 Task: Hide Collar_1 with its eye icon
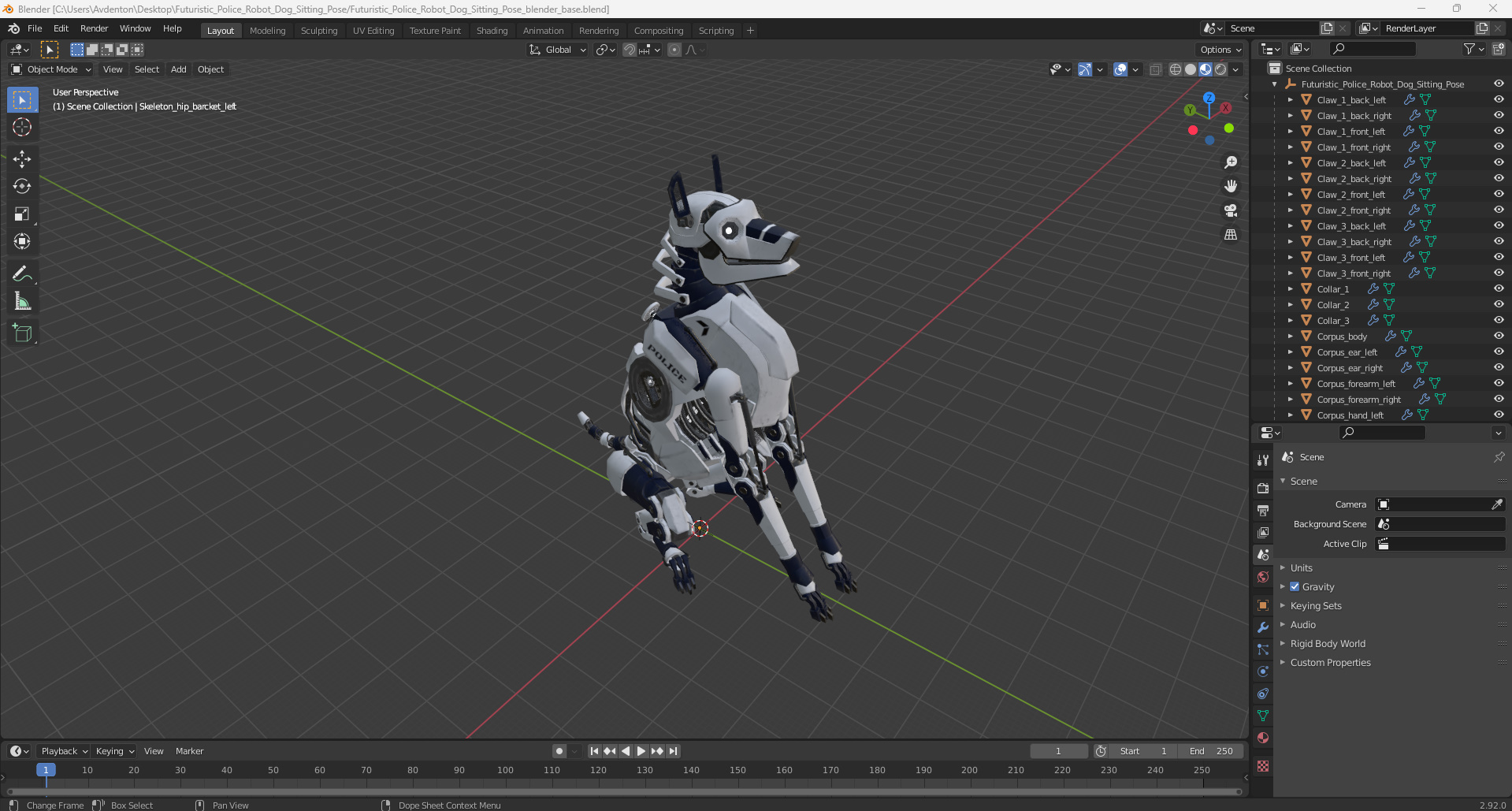(1499, 288)
